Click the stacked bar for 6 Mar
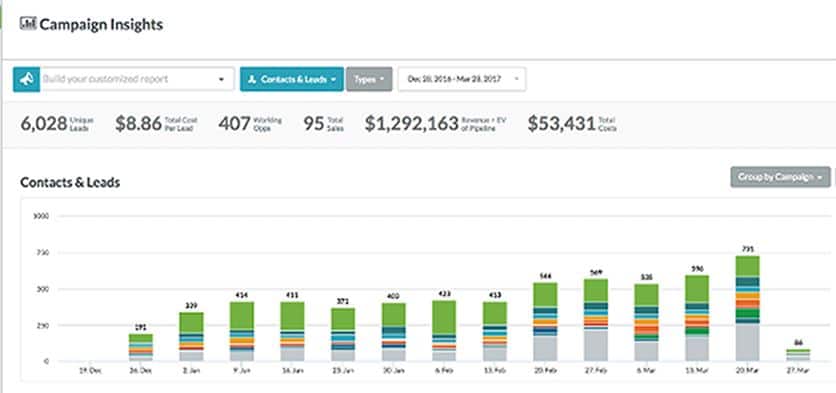Viewport: 836px width, 393px height. 646,323
